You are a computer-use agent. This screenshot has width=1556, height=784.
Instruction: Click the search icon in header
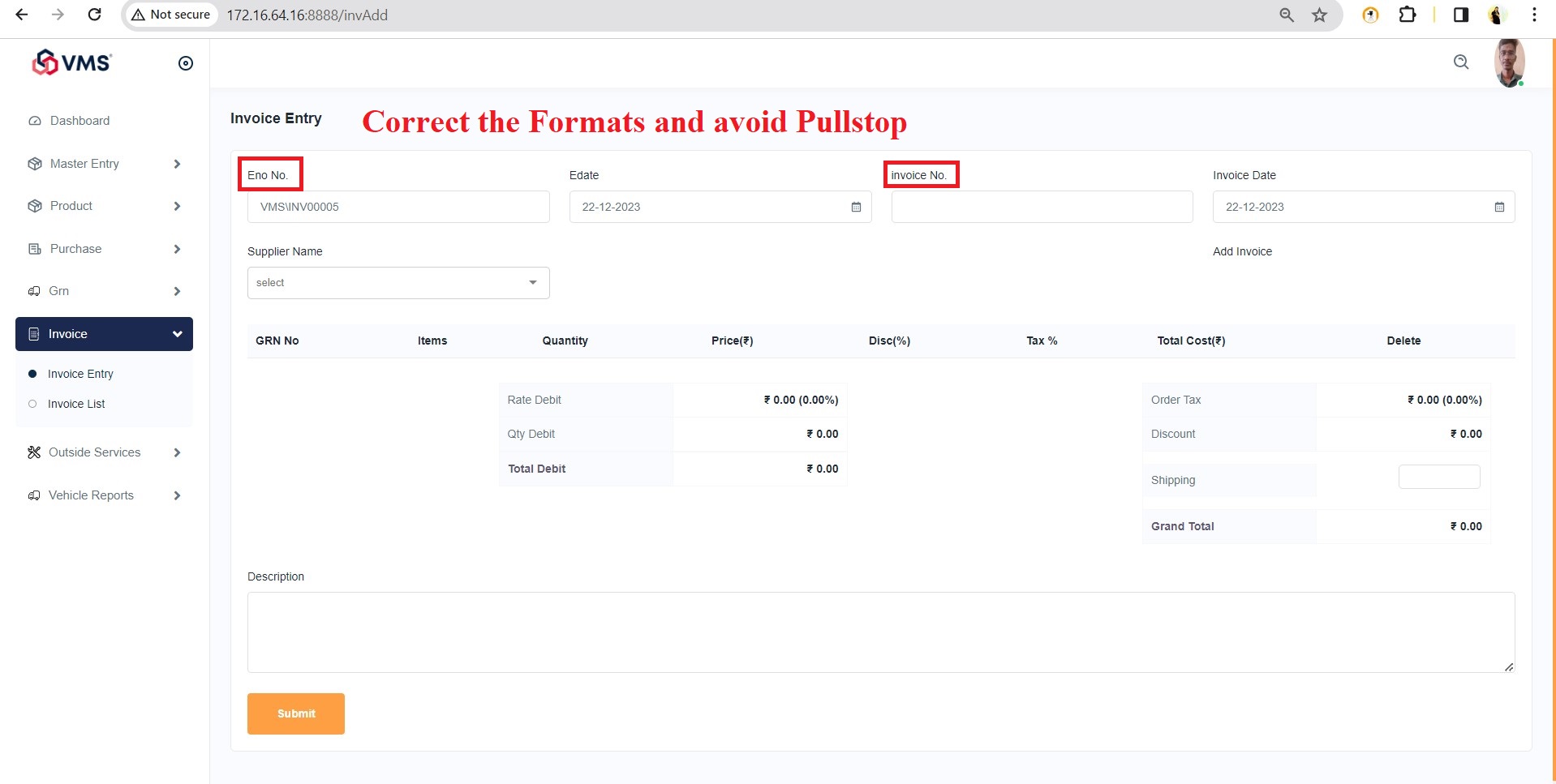1461,62
